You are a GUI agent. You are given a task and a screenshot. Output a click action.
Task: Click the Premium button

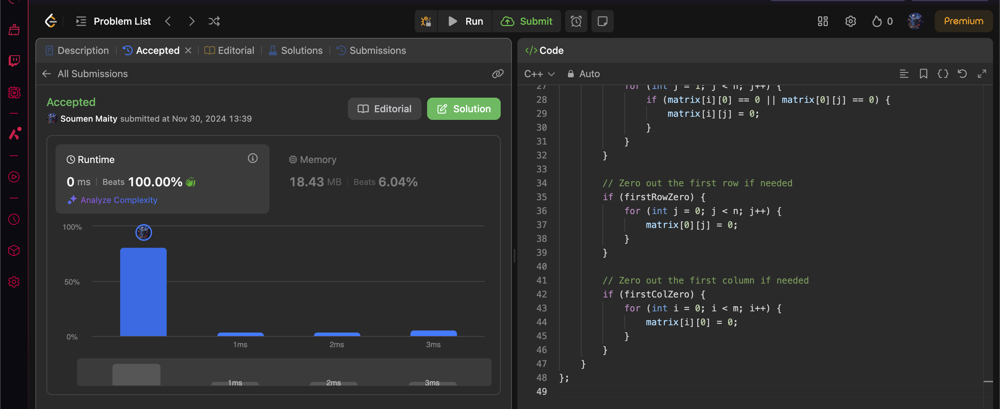964,21
